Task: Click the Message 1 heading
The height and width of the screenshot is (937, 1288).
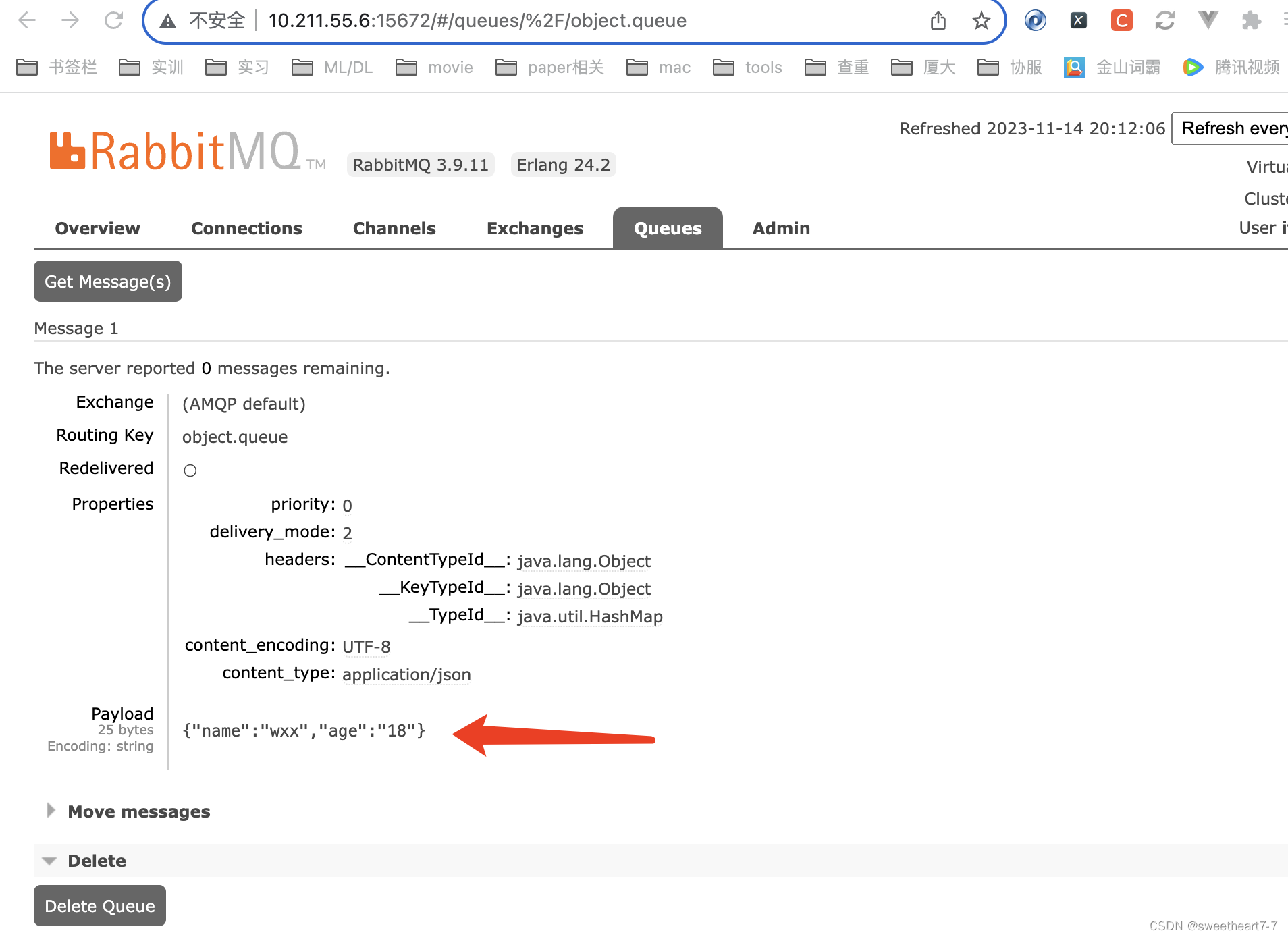Action: tap(76, 328)
